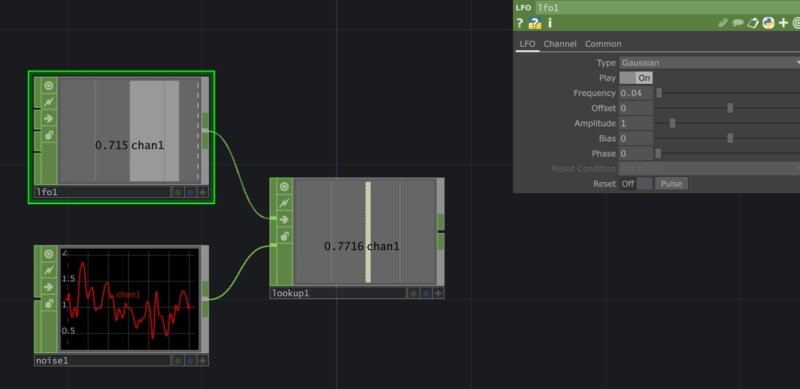Toggle the Play On switch
Screen dimensions: 800x389
click(x=636, y=78)
